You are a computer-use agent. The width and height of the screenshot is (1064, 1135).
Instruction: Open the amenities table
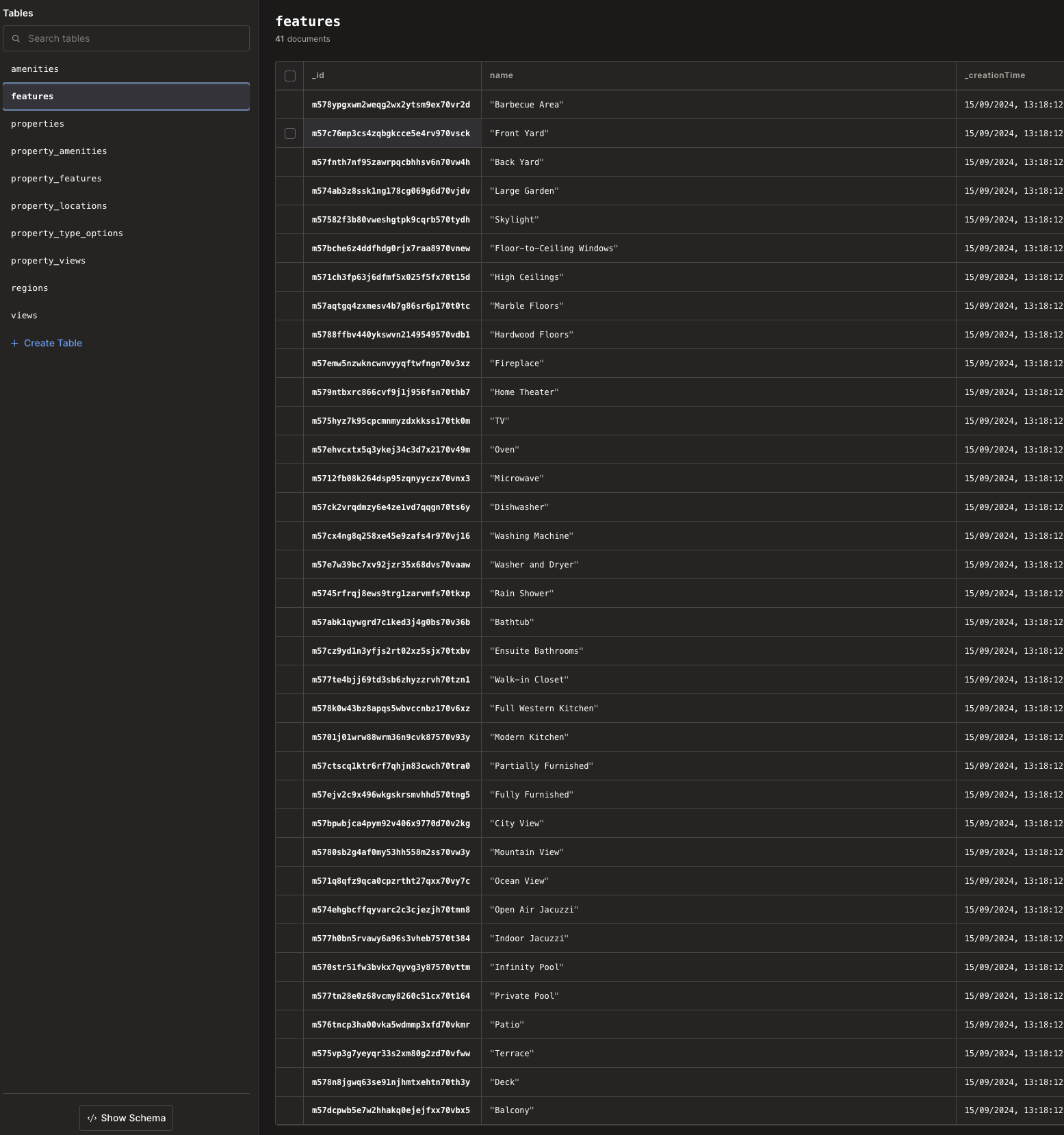127,69
